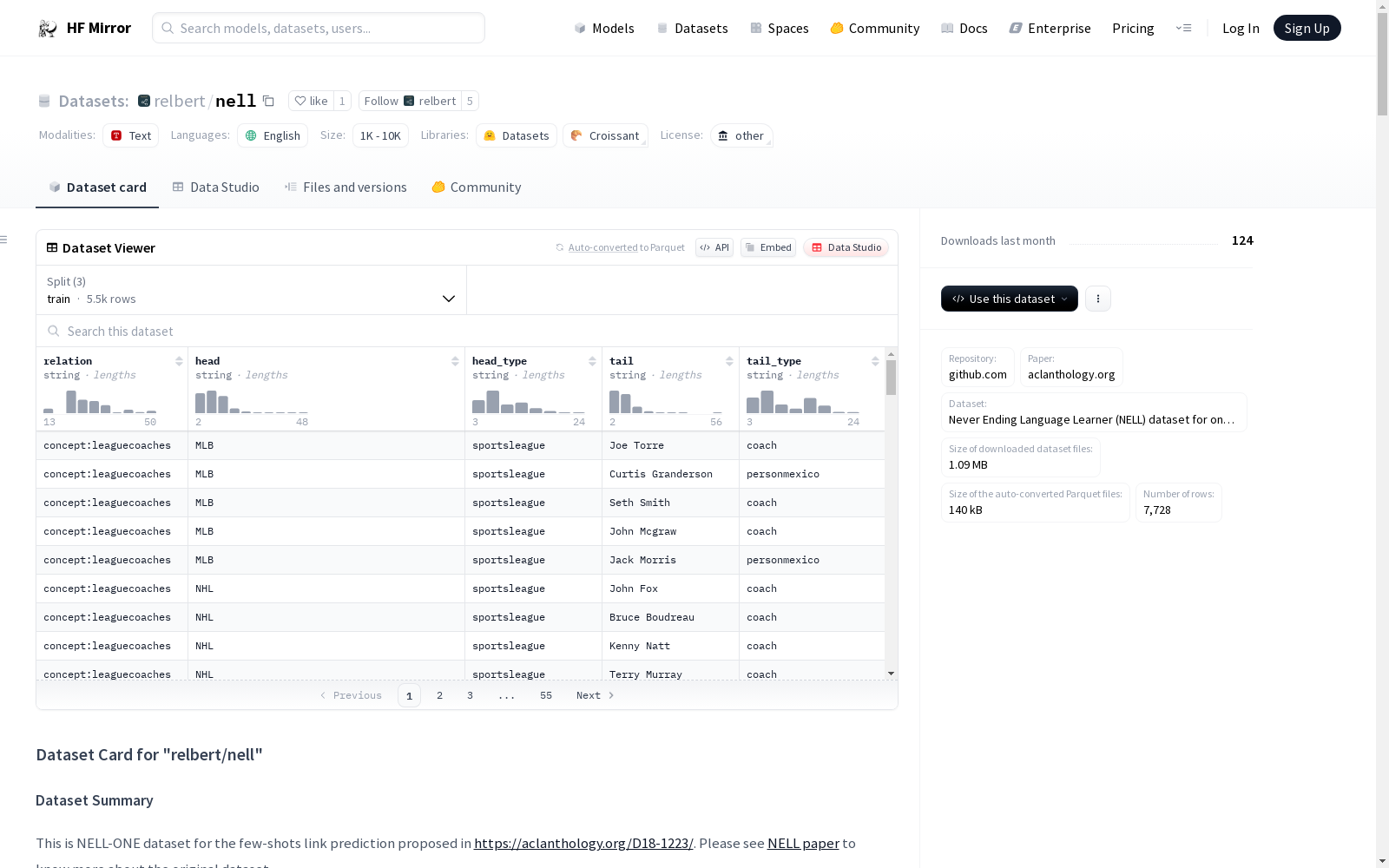Viewport: 1389px width, 868px height.
Task: Click the like count number
Action: coord(342,101)
